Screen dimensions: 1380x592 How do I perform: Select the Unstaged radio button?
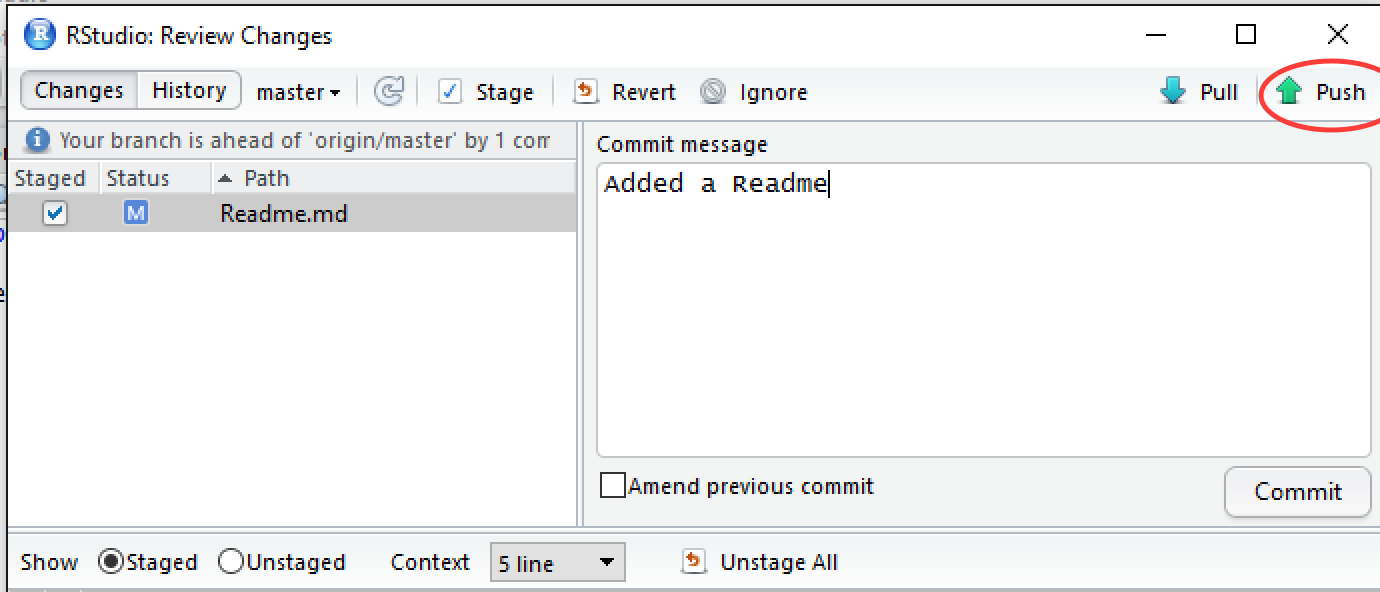pos(232,562)
